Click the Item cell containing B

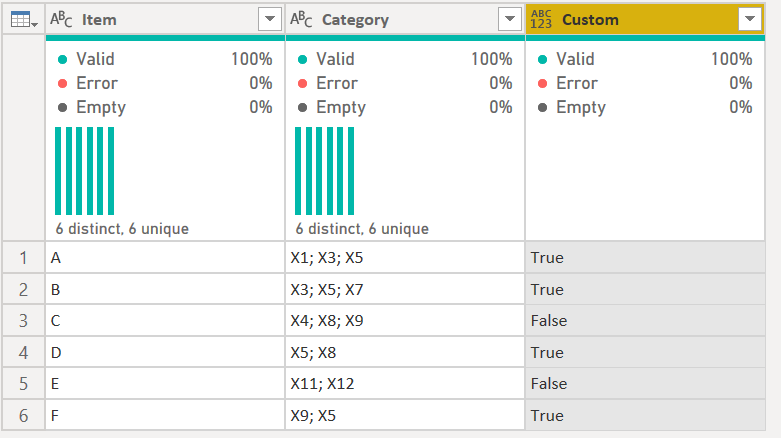(165, 290)
